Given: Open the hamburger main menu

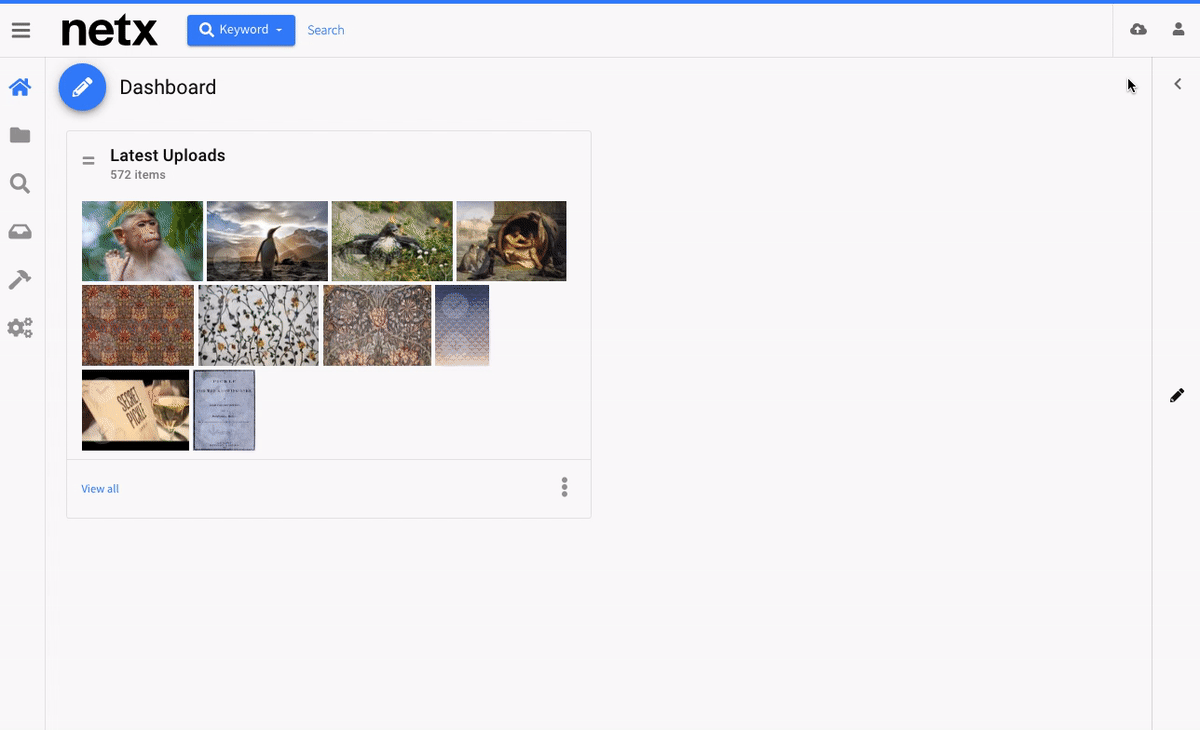Looking at the screenshot, I should point(21,31).
